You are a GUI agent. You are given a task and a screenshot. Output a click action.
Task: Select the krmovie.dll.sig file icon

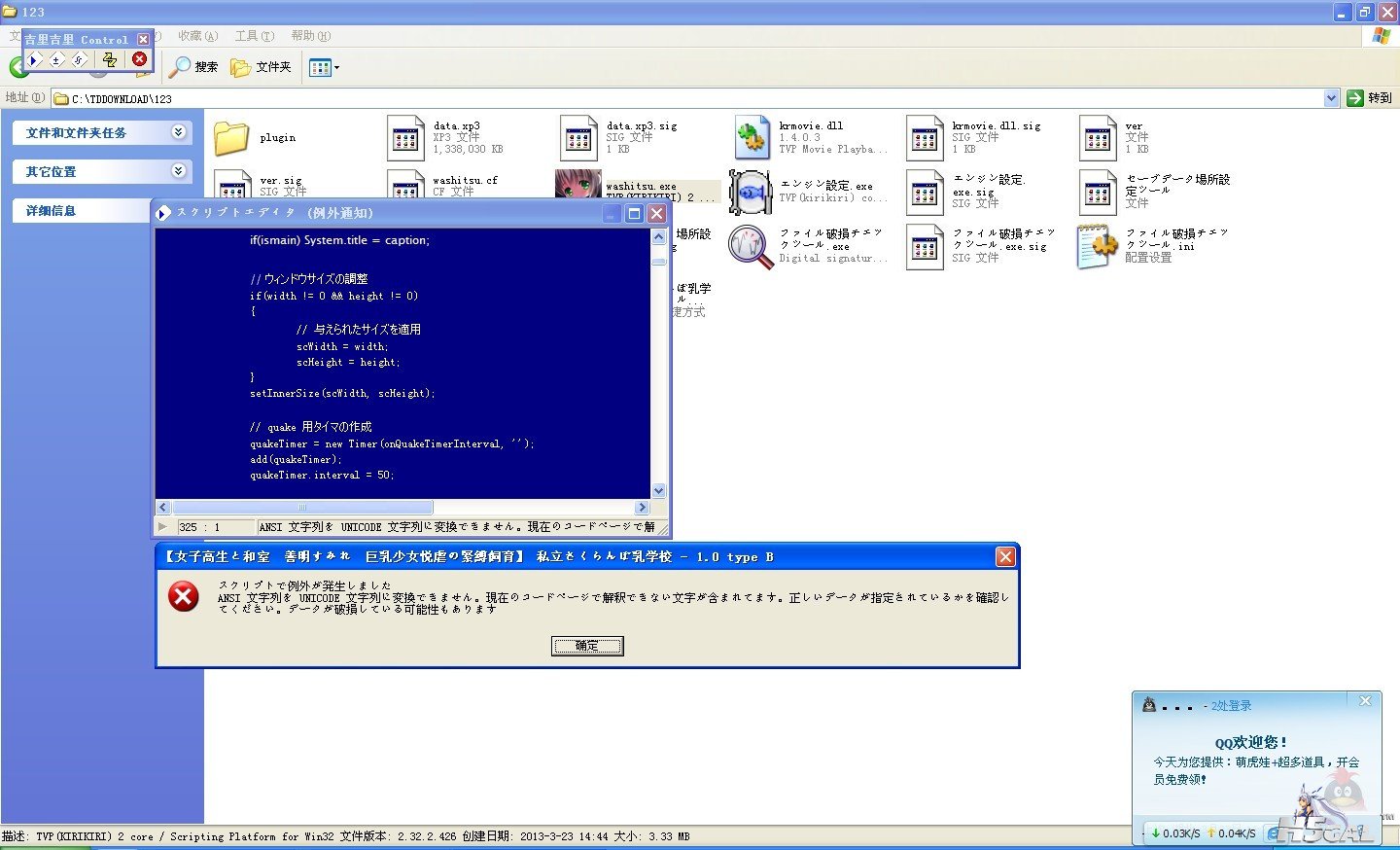[925, 138]
